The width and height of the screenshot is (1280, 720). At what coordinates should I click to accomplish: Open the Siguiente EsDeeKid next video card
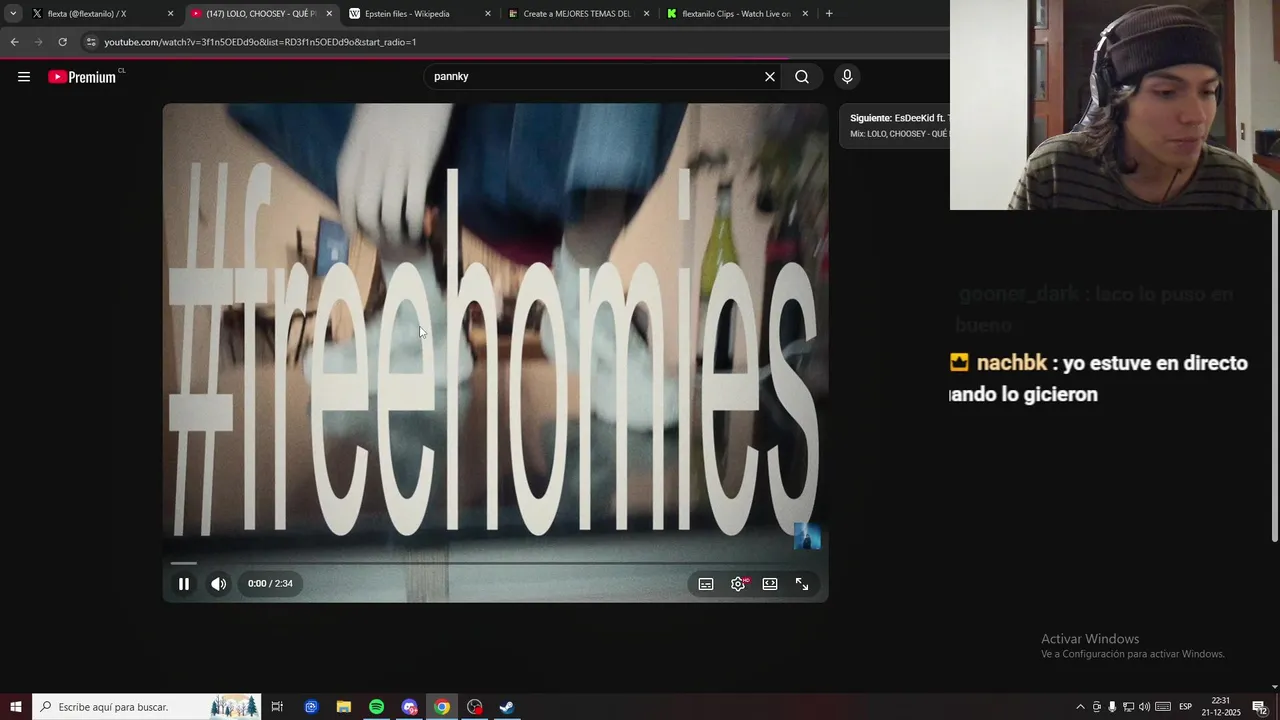pyautogui.click(x=897, y=125)
